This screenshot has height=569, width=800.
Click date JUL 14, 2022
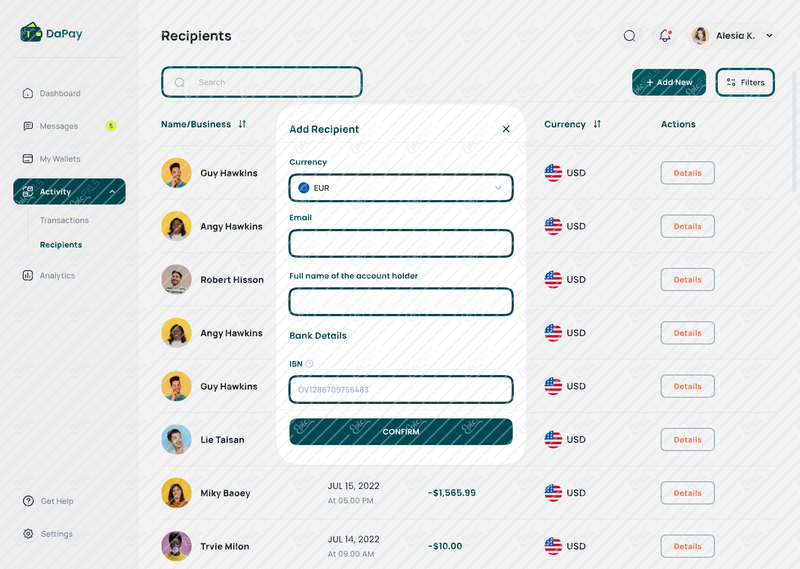[x=353, y=539]
